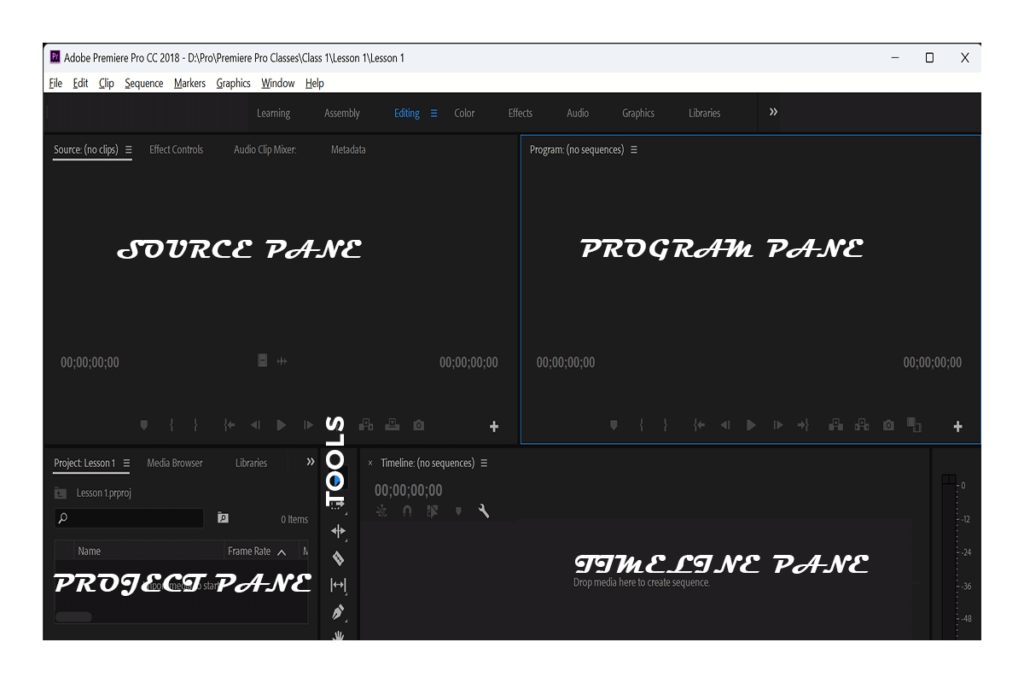The height and width of the screenshot is (683, 1024).
Task: Click the Lift icon in the Program monitor
Action: (836, 425)
